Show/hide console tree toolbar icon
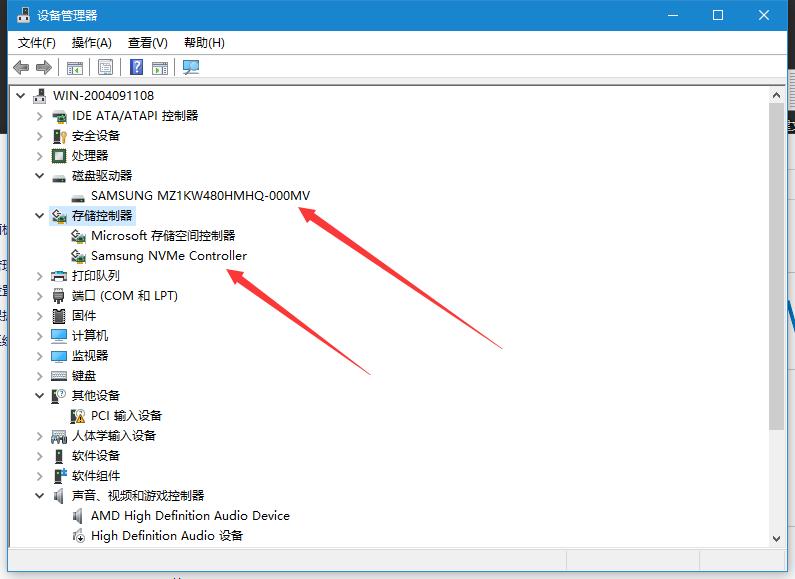Image resolution: width=795 pixels, height=579 pixels. pyautogui.click(x=75, y=67)
